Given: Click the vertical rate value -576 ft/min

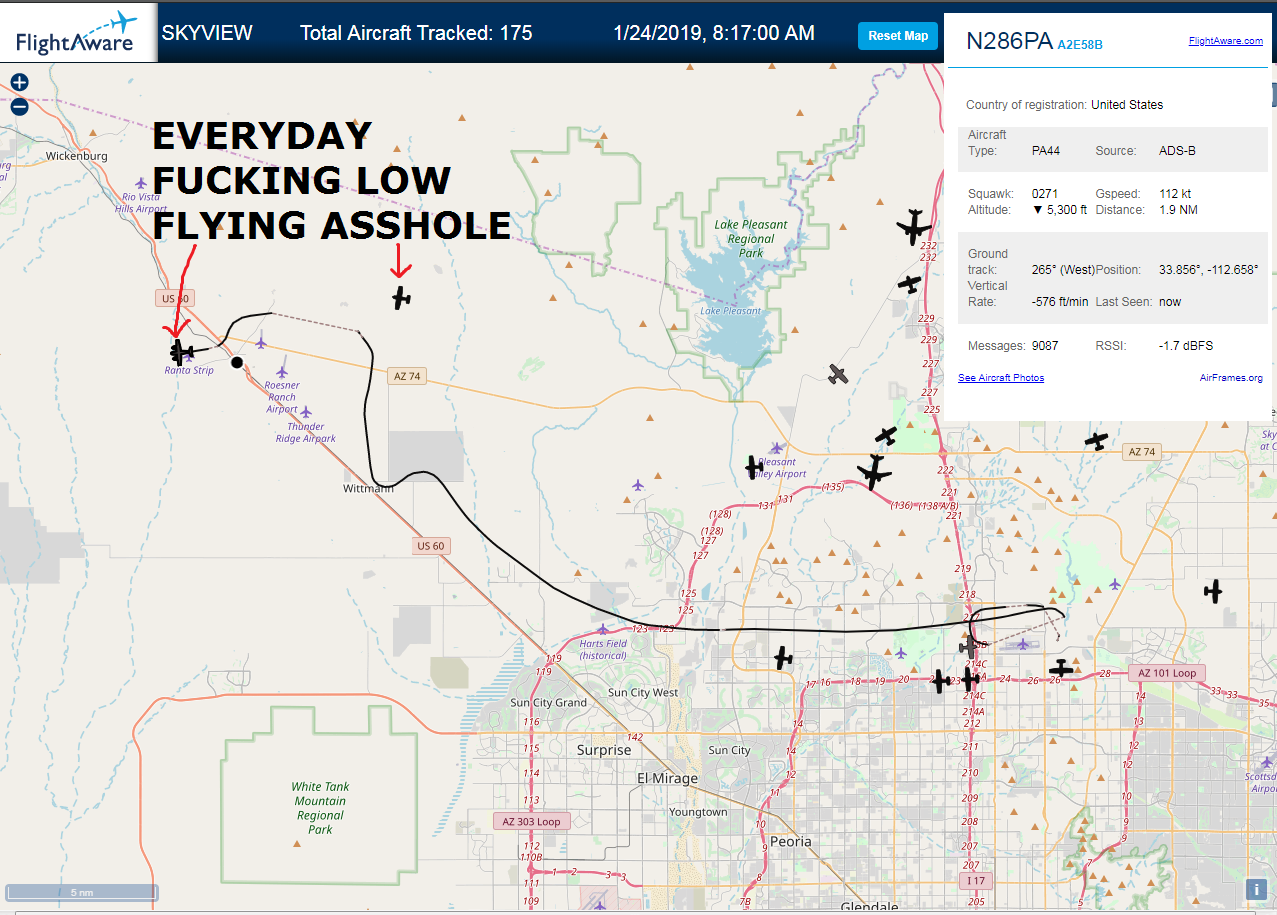Looking at the screenshot, I should (x=1059, y=301).
